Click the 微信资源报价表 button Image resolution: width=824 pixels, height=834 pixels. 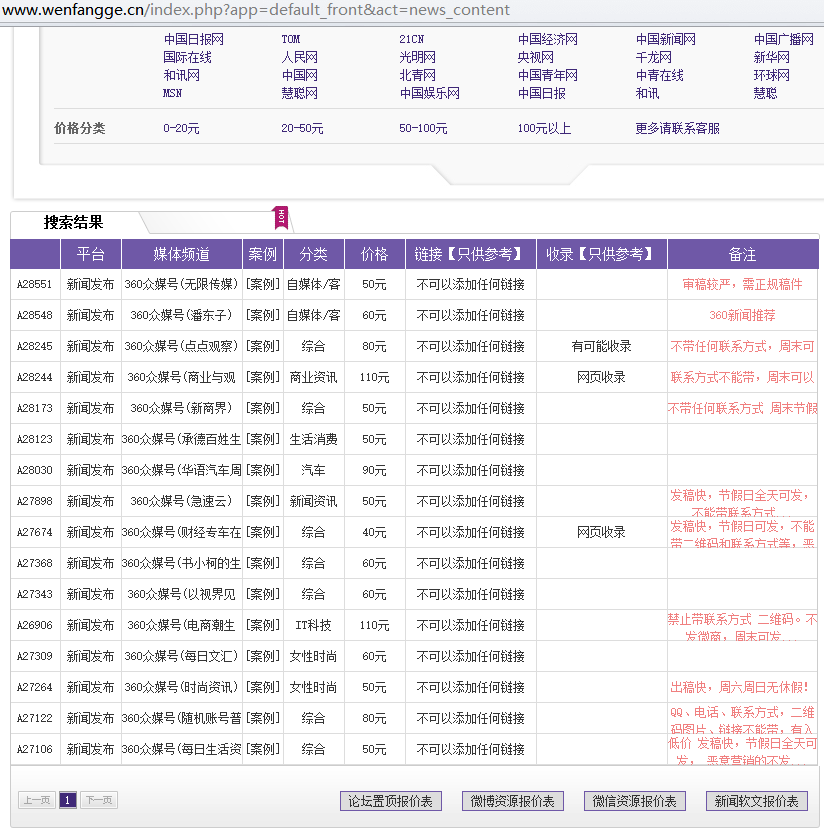click(635, 801)
